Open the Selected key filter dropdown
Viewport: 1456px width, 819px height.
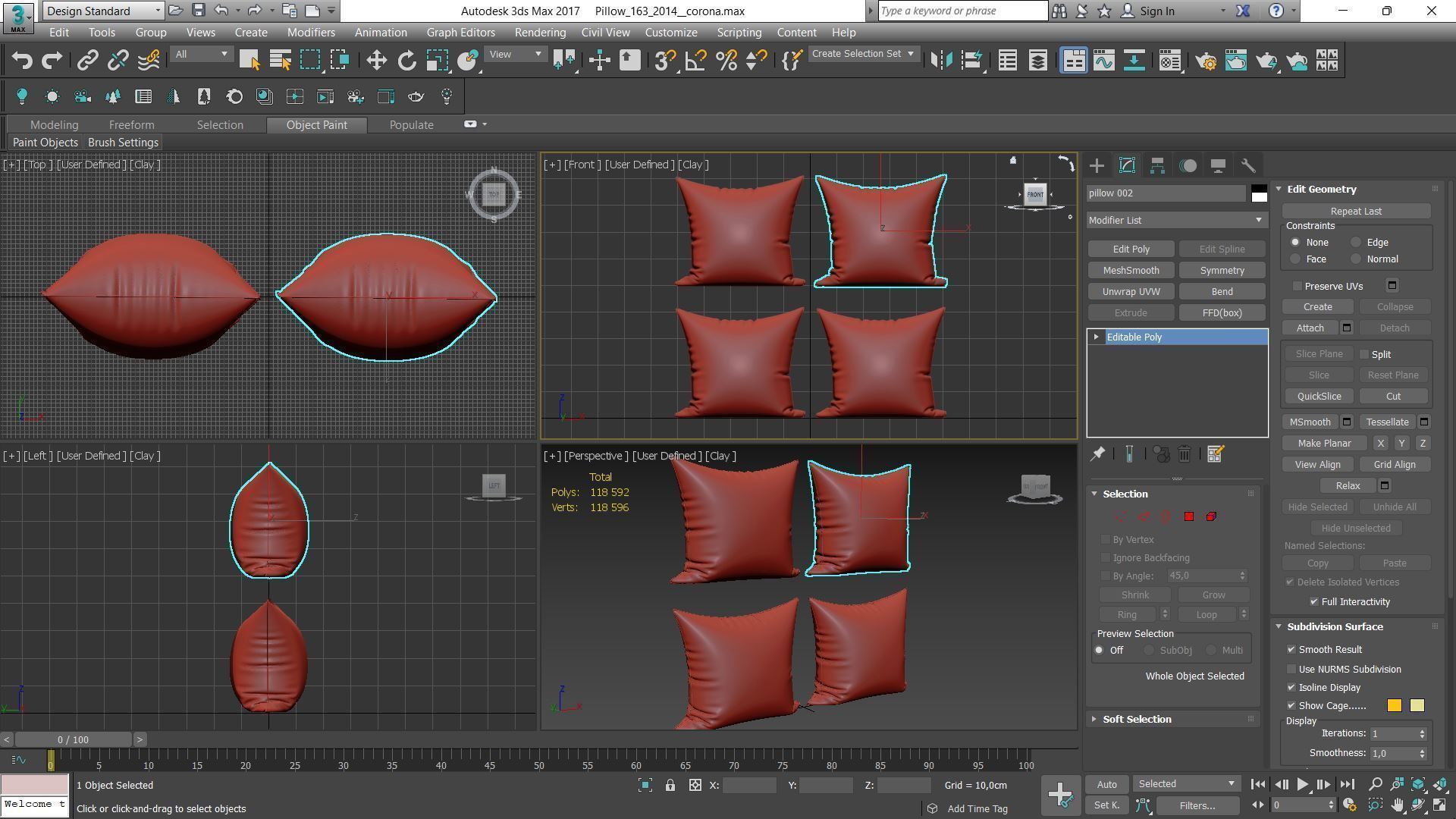[x=1186, y=784]
